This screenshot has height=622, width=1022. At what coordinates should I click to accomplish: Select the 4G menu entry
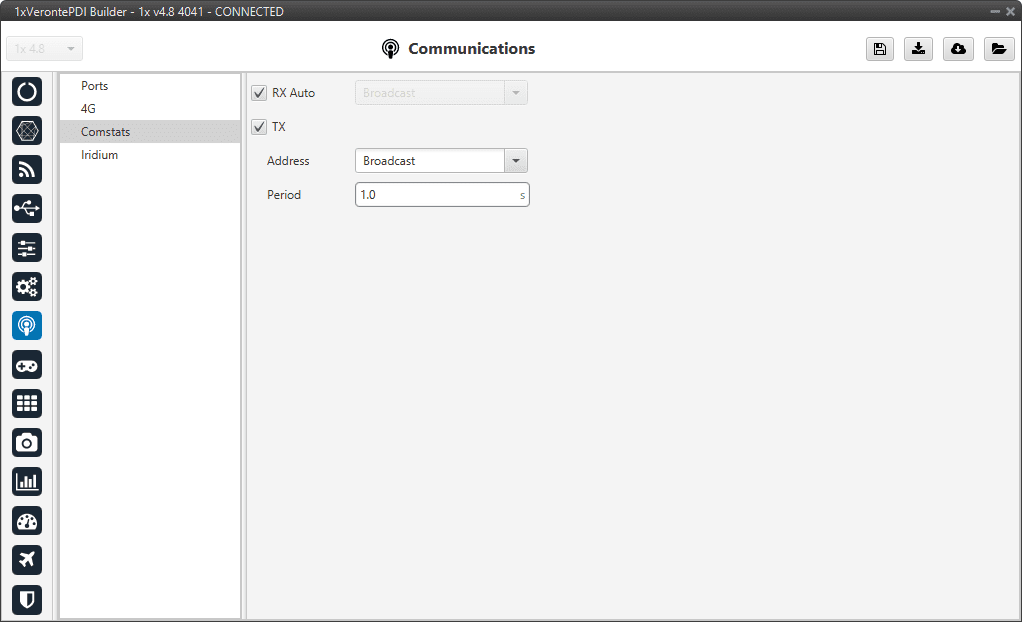(88, 109)
